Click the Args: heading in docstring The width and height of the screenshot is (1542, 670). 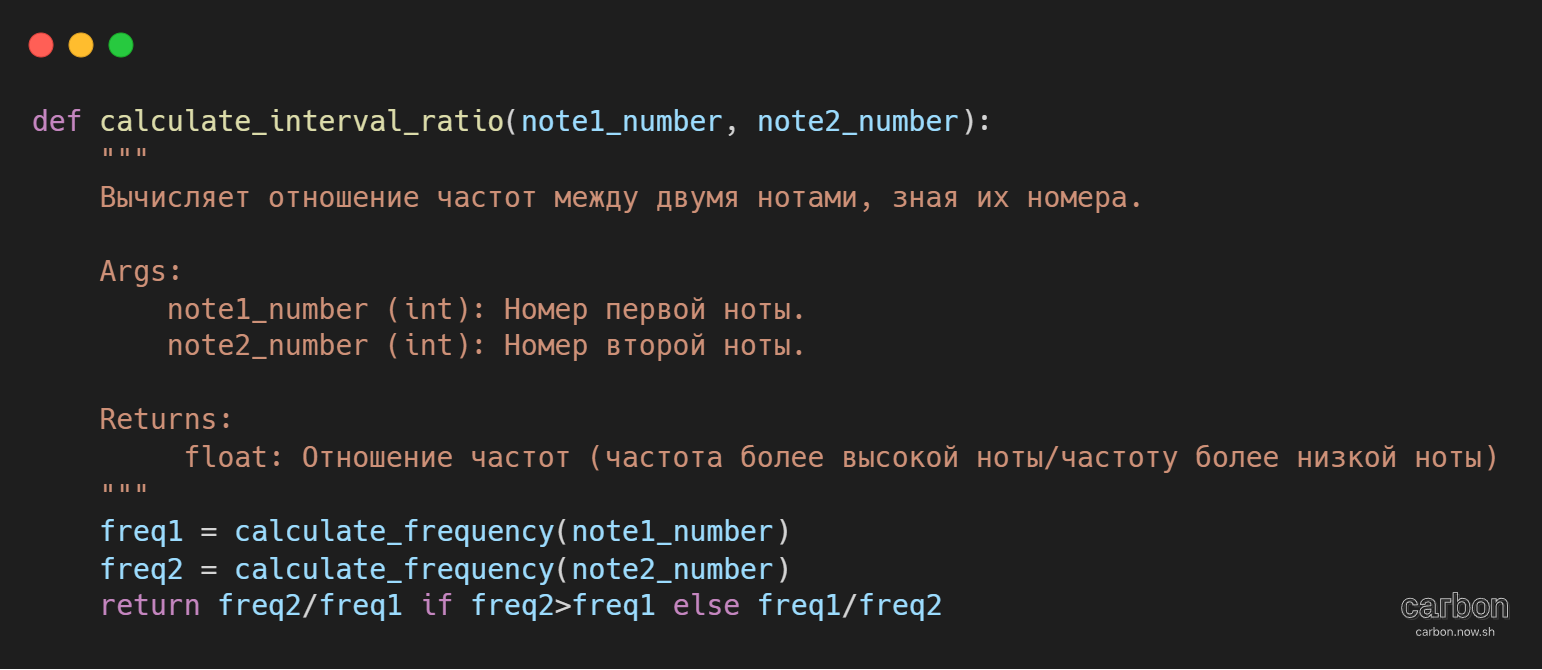coord(141,271)
